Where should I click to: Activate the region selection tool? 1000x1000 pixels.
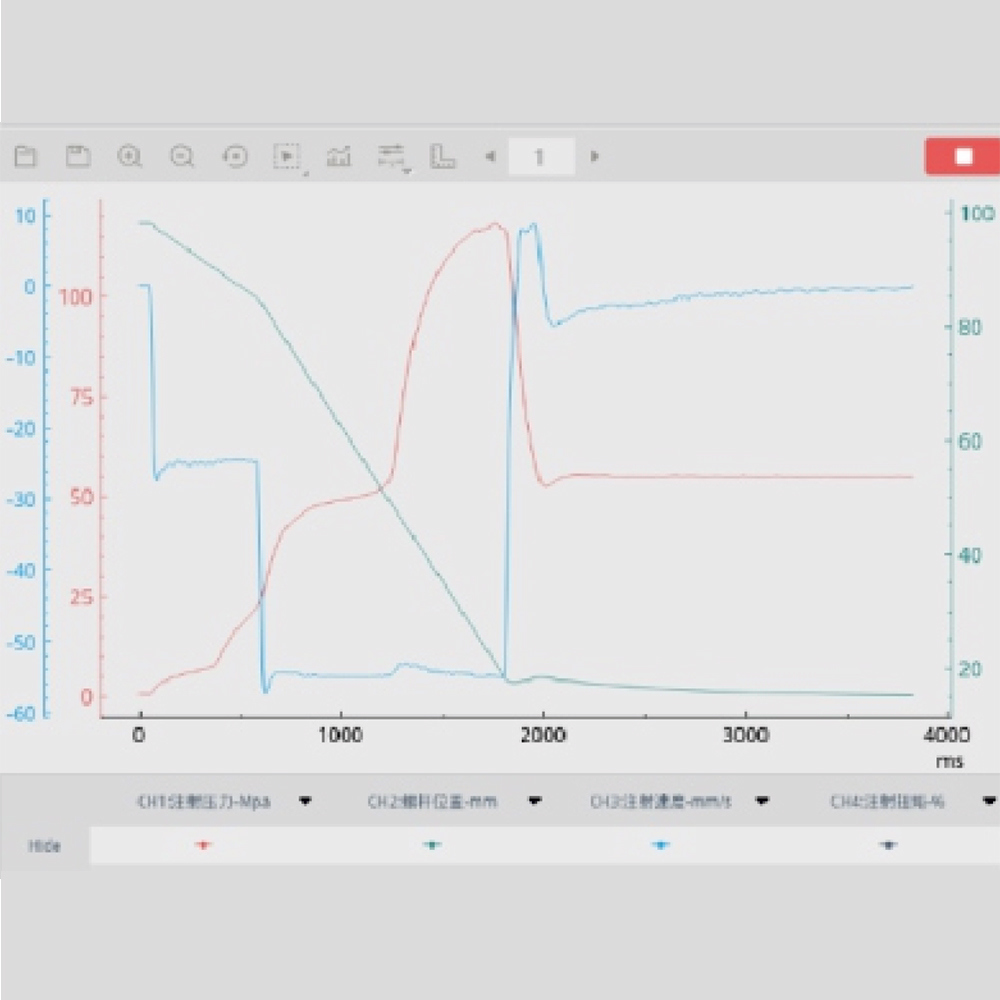coord(288,157)
